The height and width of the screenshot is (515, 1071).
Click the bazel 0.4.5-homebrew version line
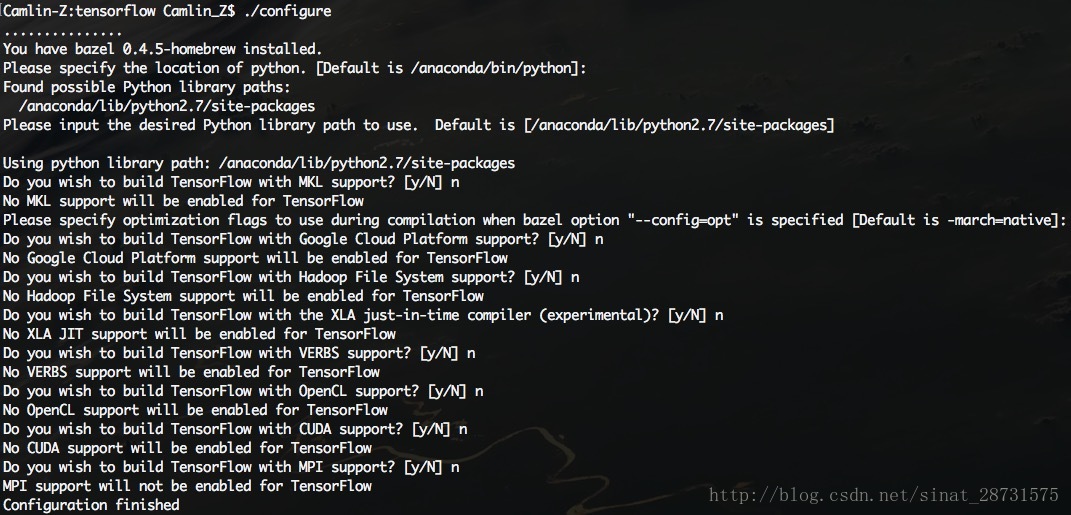coord(163,49)
